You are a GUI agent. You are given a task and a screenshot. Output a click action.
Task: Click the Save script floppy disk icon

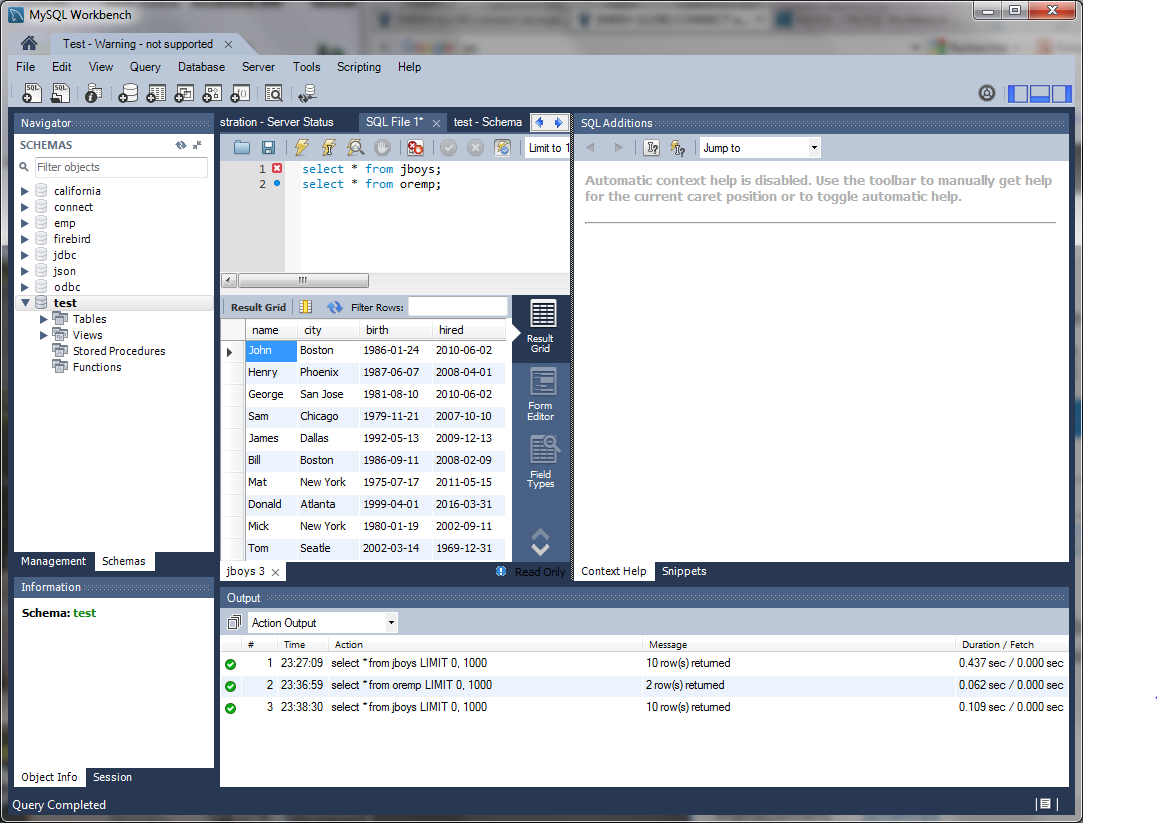tap(268, 148)
